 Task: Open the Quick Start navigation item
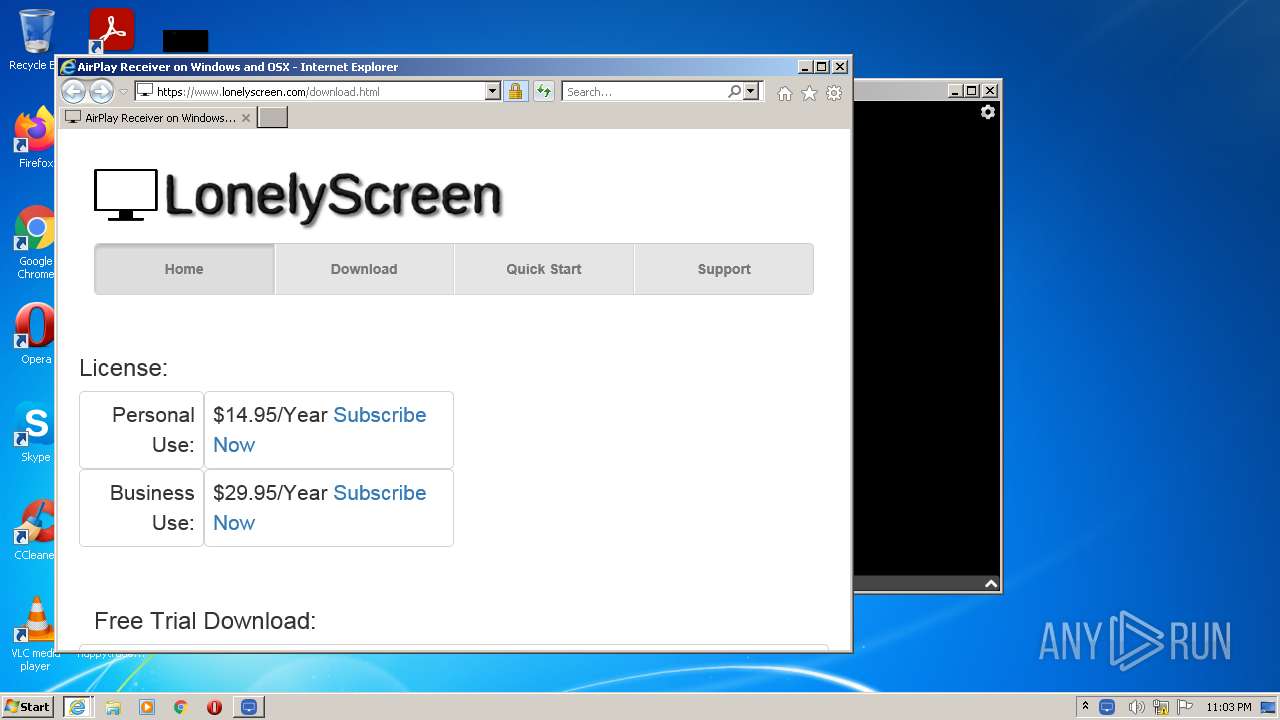[544, 269]
